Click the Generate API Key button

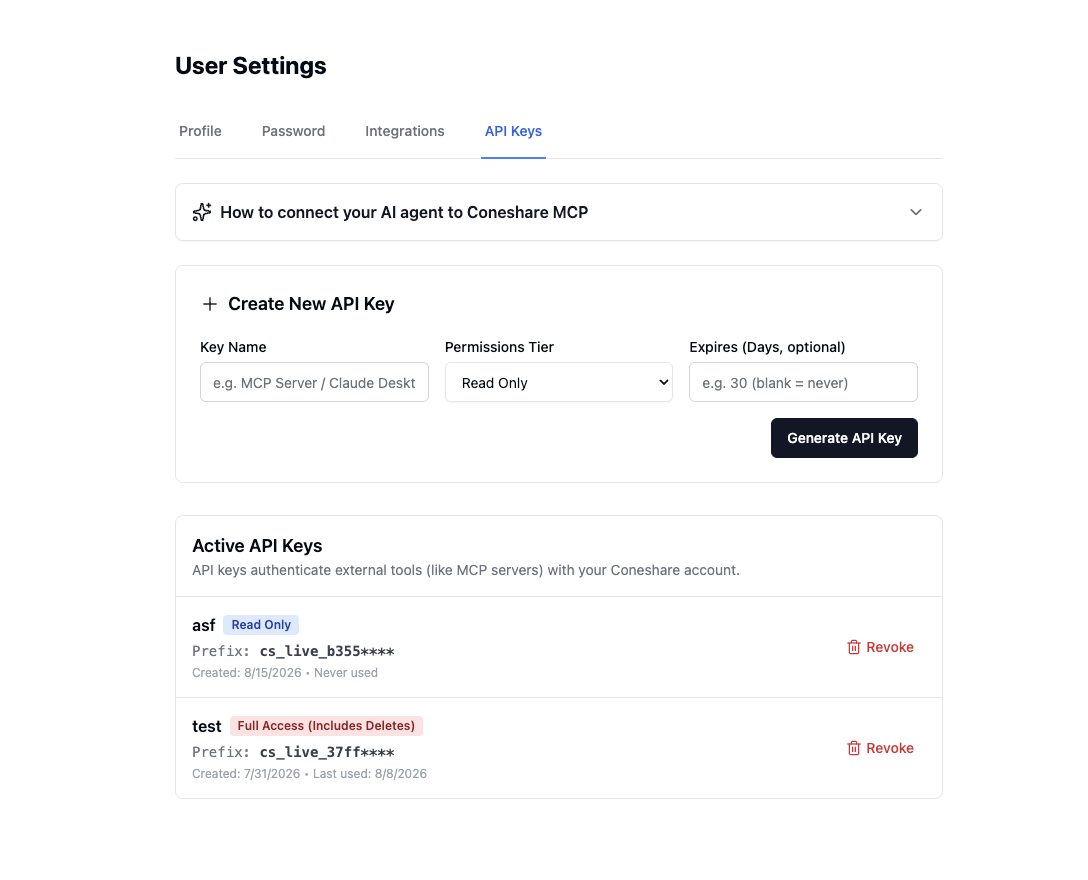click(844, 438)
